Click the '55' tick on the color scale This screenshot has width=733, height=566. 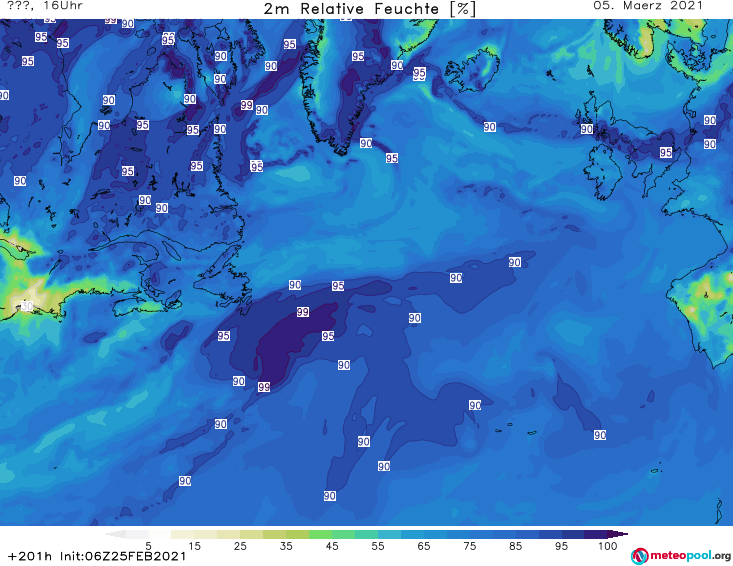[x=378, y=546]
